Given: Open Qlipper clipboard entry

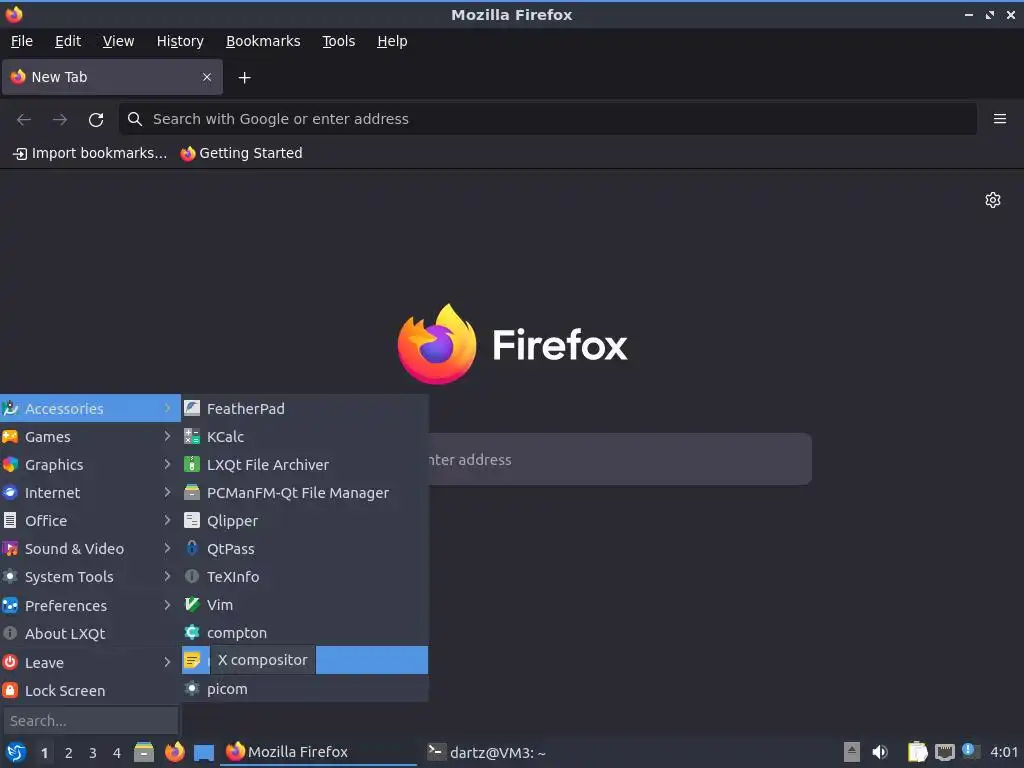Looking at the screenshot, I should (305, 521).
